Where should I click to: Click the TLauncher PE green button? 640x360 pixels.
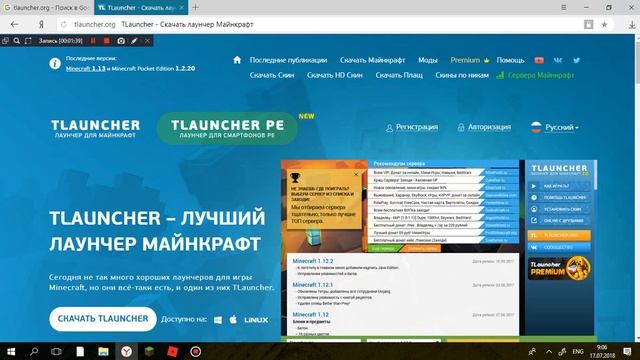click(227, 128)
